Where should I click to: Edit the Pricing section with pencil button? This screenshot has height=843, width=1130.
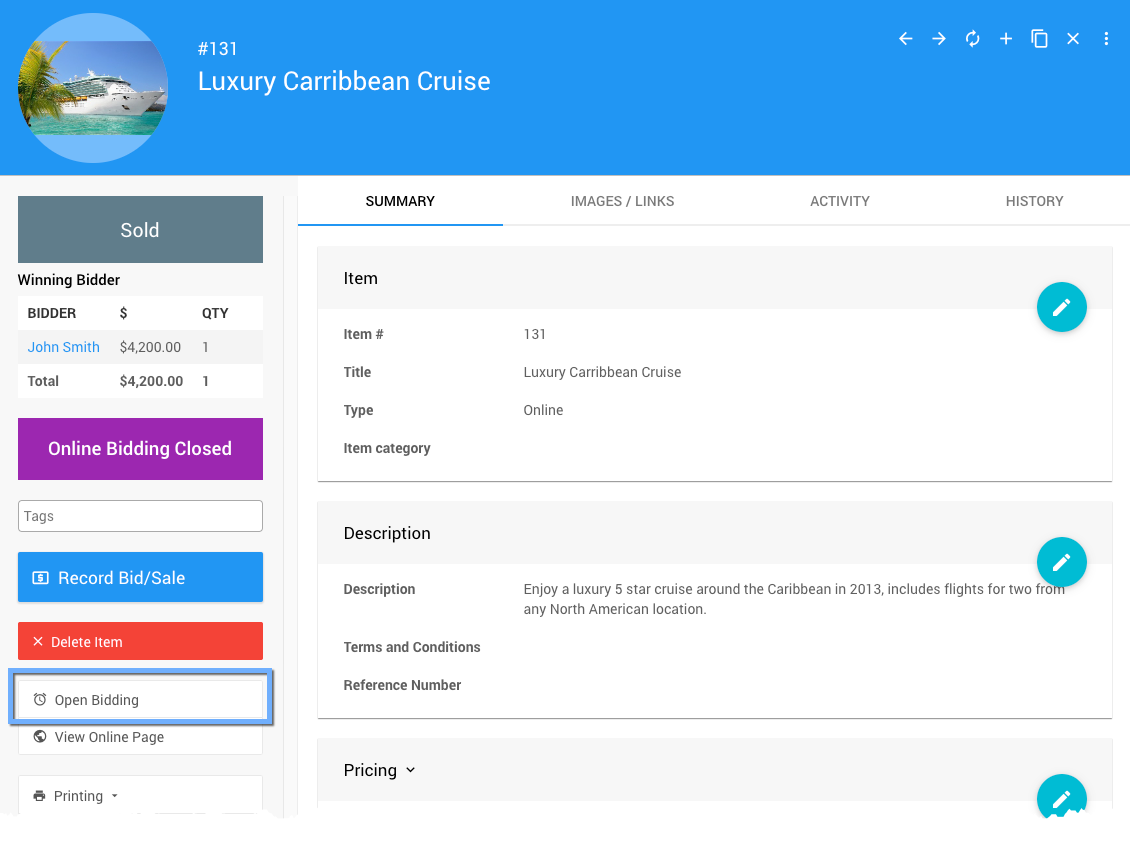click(1061, 797)
